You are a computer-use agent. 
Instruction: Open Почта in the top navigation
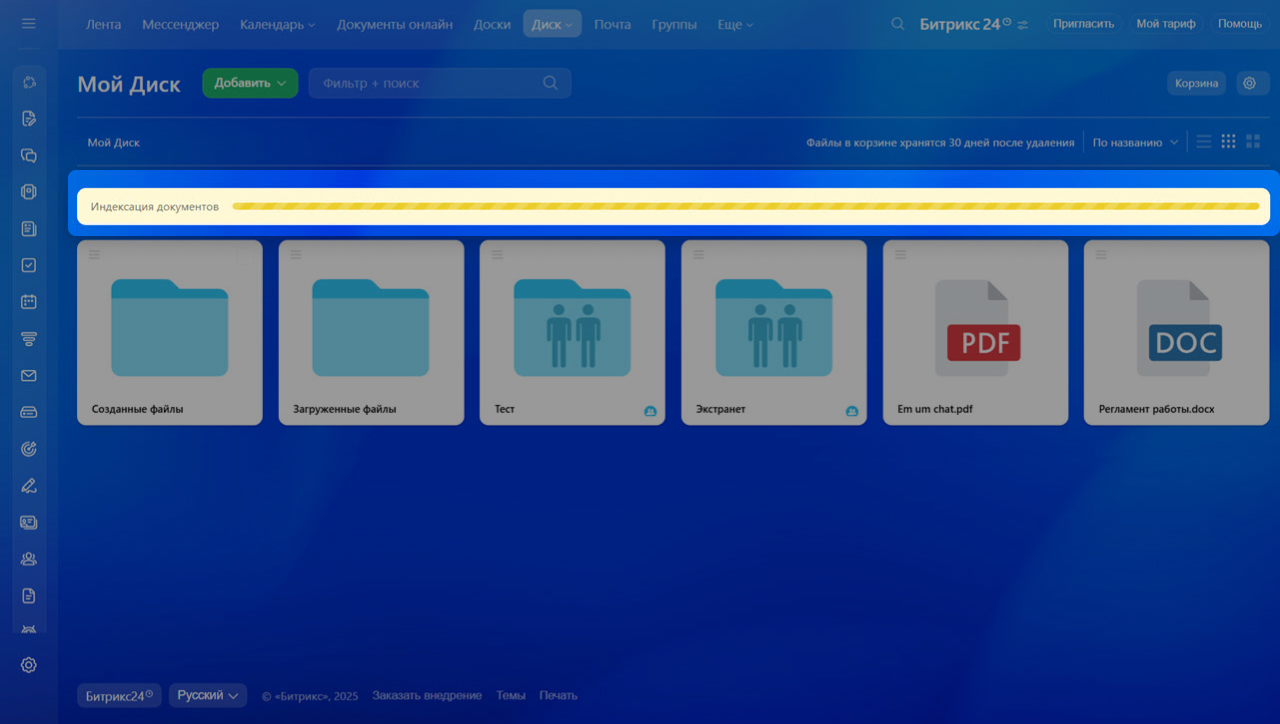pyautogui.click(x=612, y=24)
